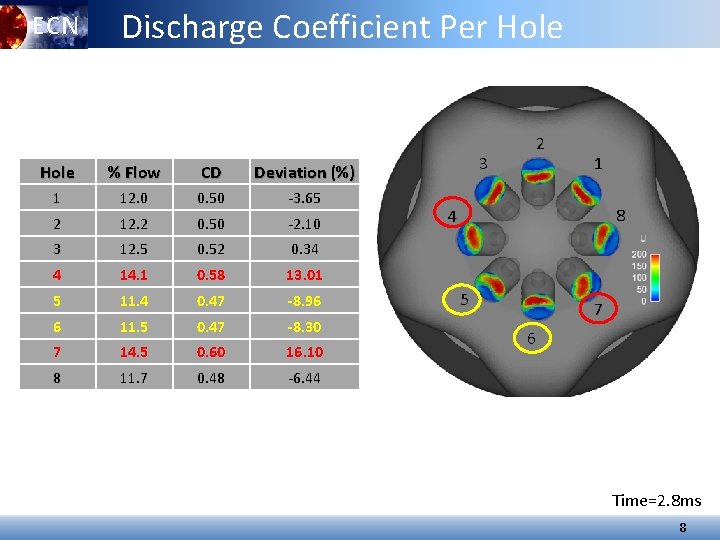The height and width of the screenshot is (540, 720).
Task: Click the 0.50 CD value in hole 1 row
Action: [211, 198]
